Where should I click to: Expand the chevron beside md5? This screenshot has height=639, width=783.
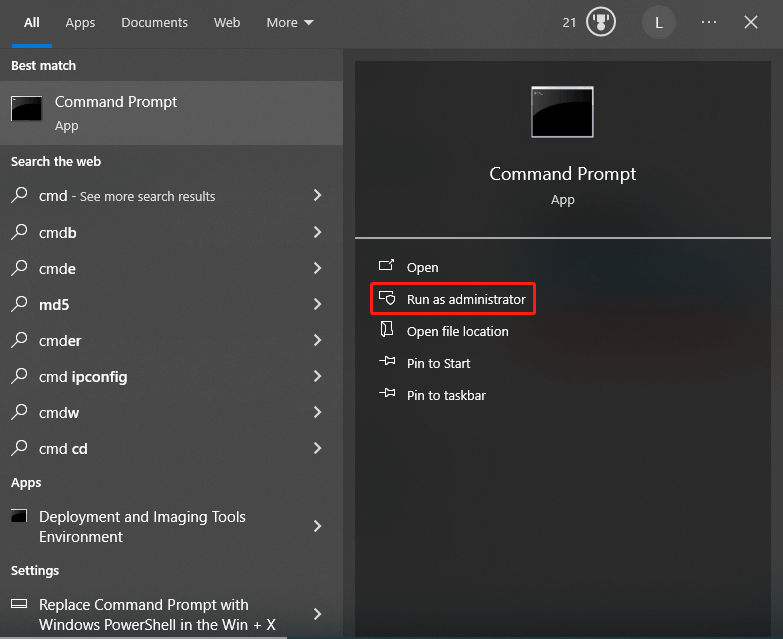[x=317, y=304]
